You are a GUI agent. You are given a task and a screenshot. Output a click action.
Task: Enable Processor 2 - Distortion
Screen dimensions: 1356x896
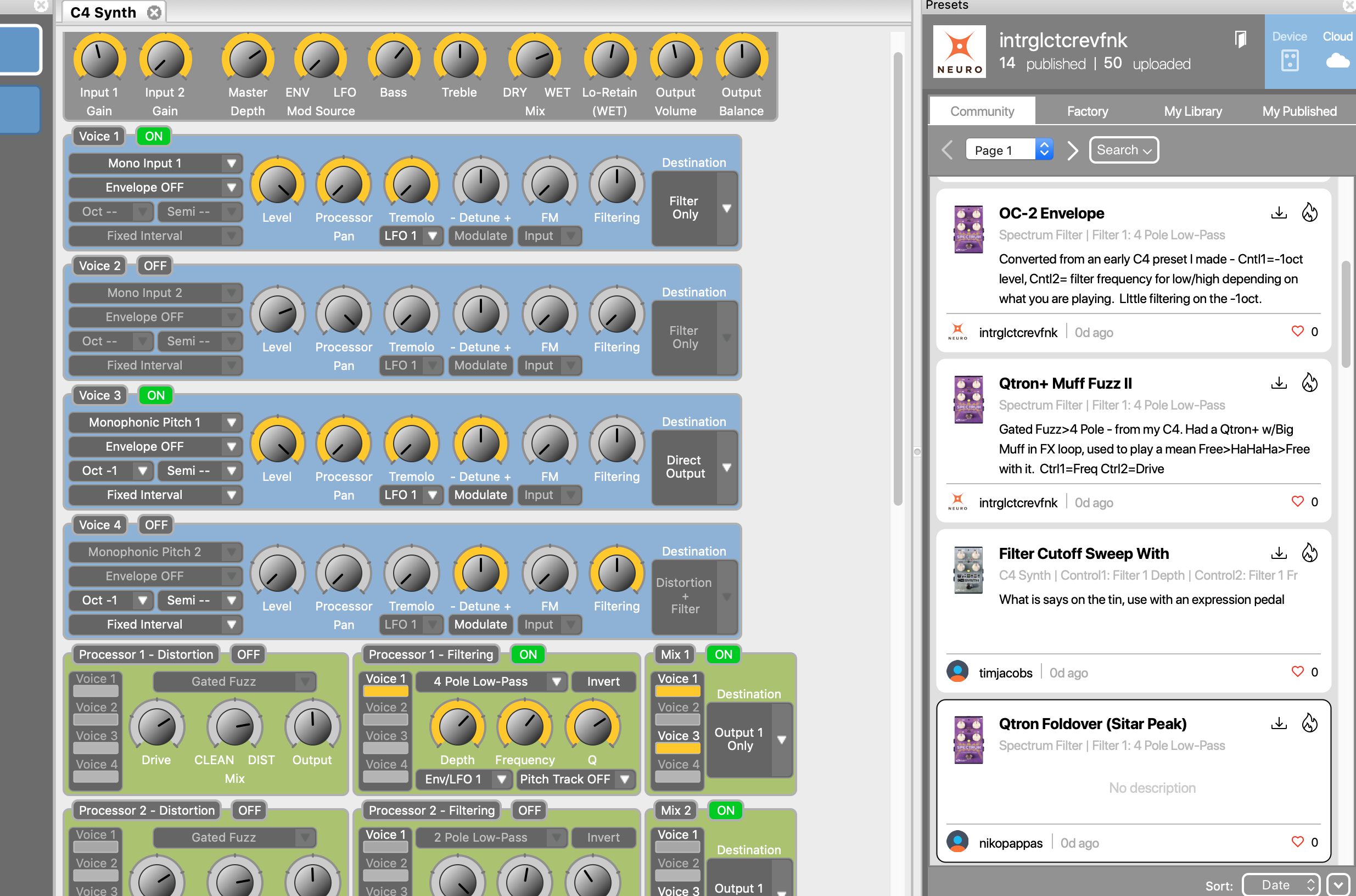(x=250, y=811)
